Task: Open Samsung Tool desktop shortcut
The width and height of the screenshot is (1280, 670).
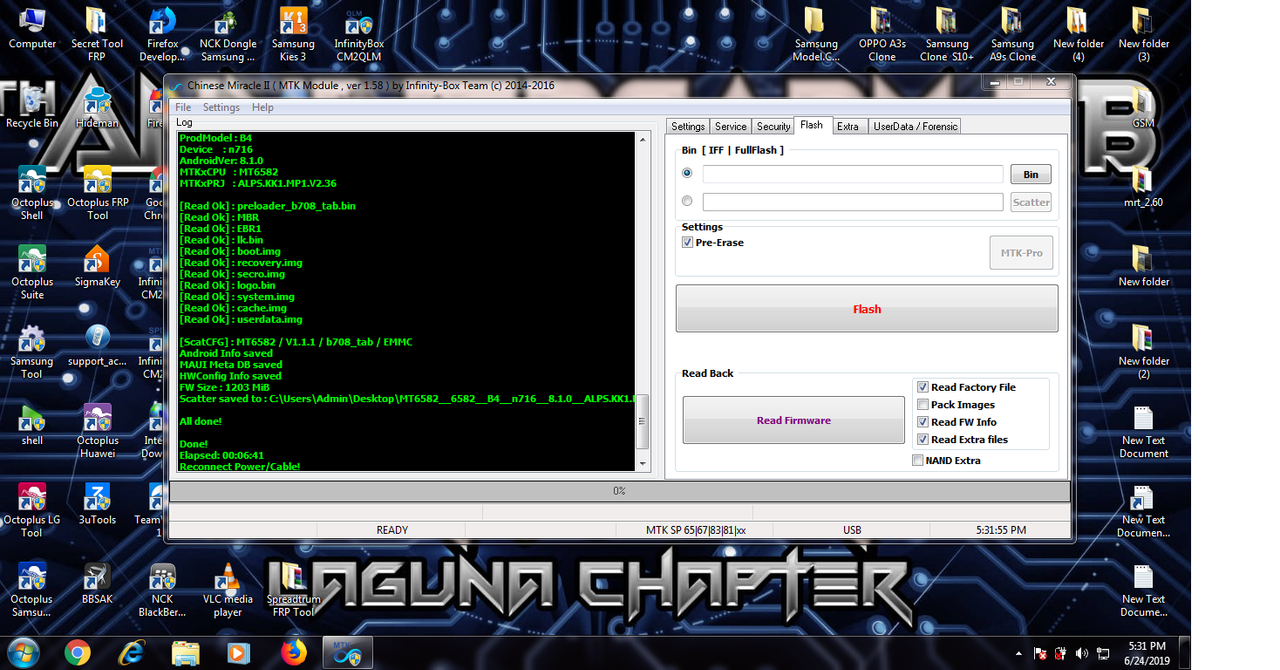Action: pos(32,352)
